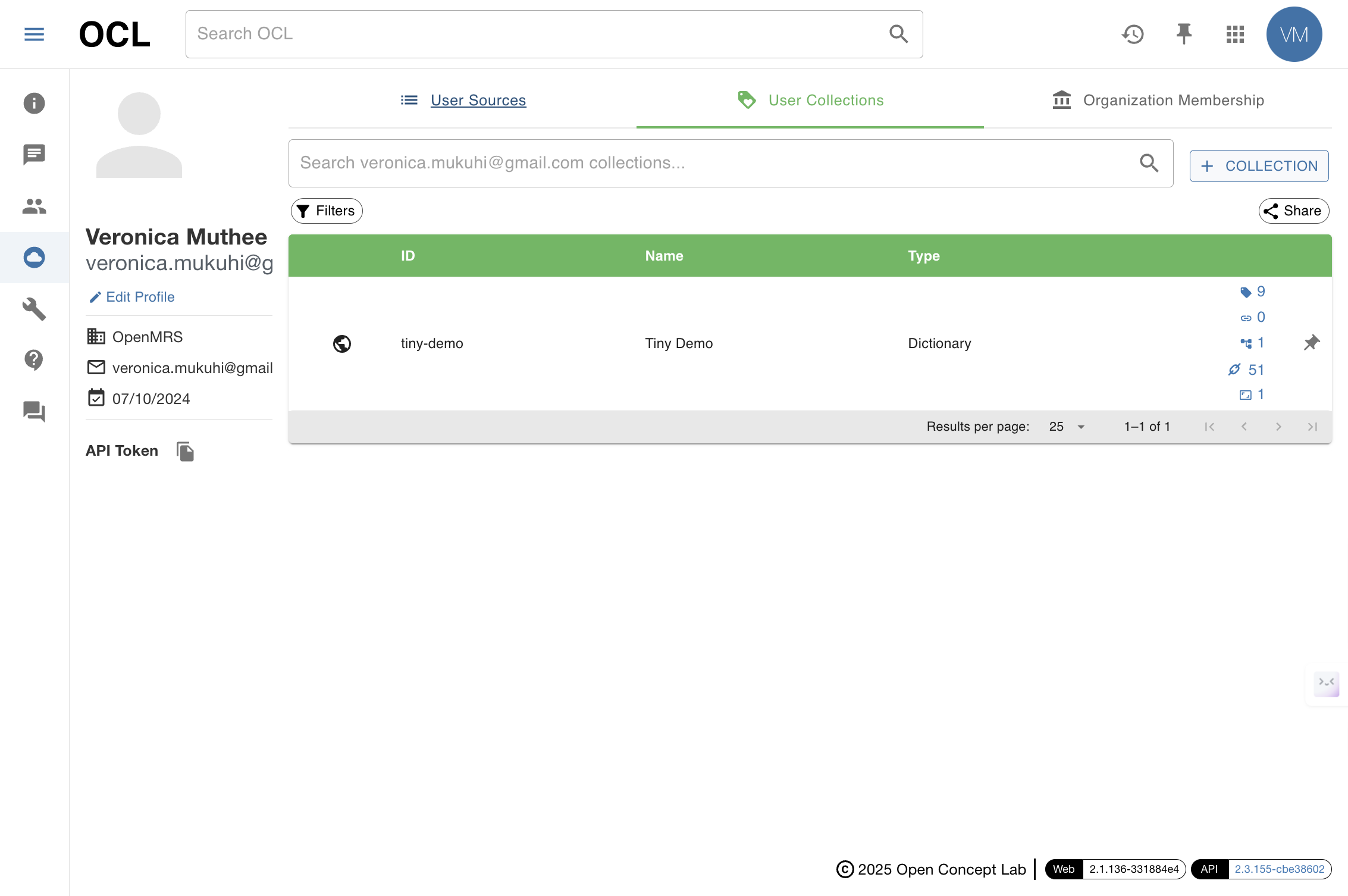Click the magnifier in Search OCL bar
Image resolution: width=1348 pixels, height=896 pixels.
pos(898,34)
